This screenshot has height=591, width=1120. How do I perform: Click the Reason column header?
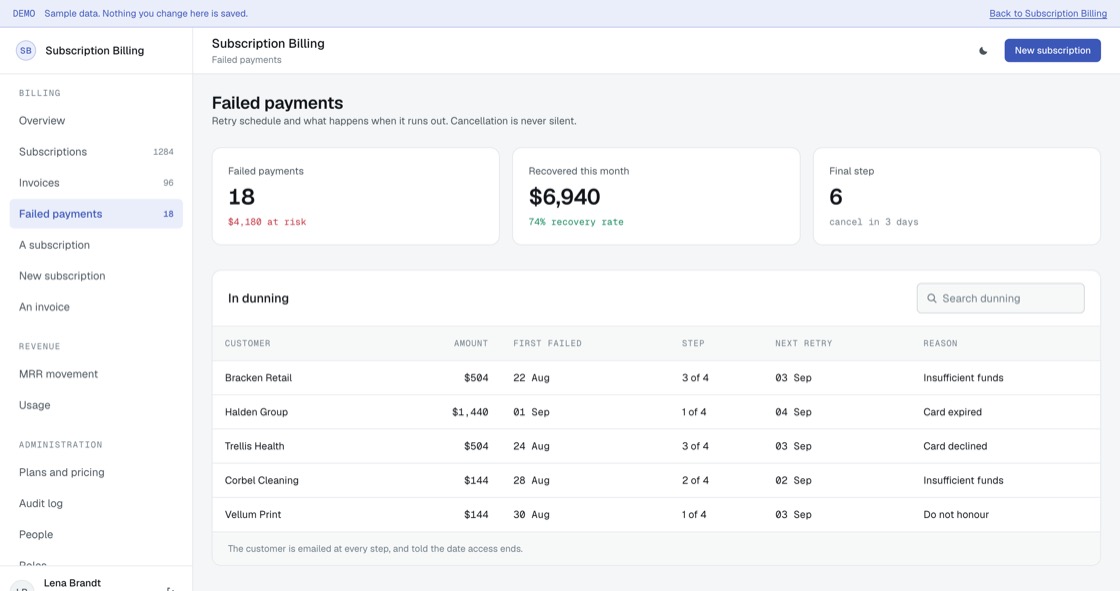940,344
